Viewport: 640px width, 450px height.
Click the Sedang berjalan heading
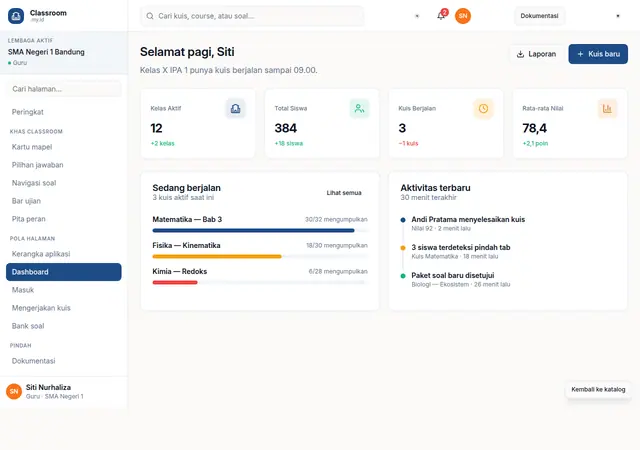(x=187, y=188)
